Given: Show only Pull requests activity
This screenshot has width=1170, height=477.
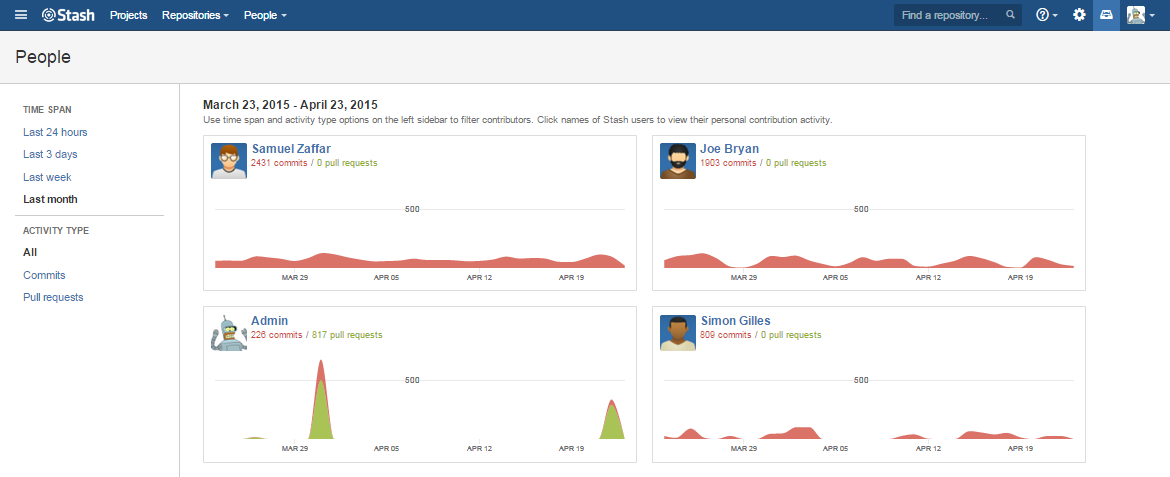Looking at the screenshot, I should [53, 297].
